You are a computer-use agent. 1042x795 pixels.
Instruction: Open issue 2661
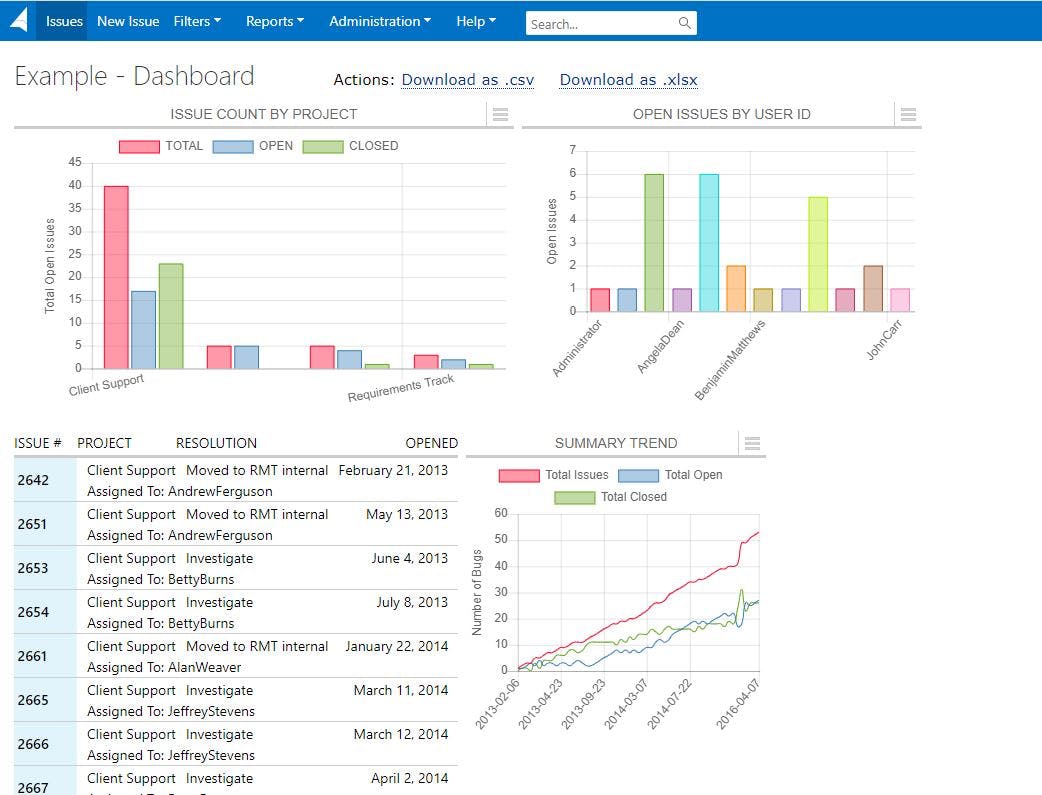pos(33,656)
